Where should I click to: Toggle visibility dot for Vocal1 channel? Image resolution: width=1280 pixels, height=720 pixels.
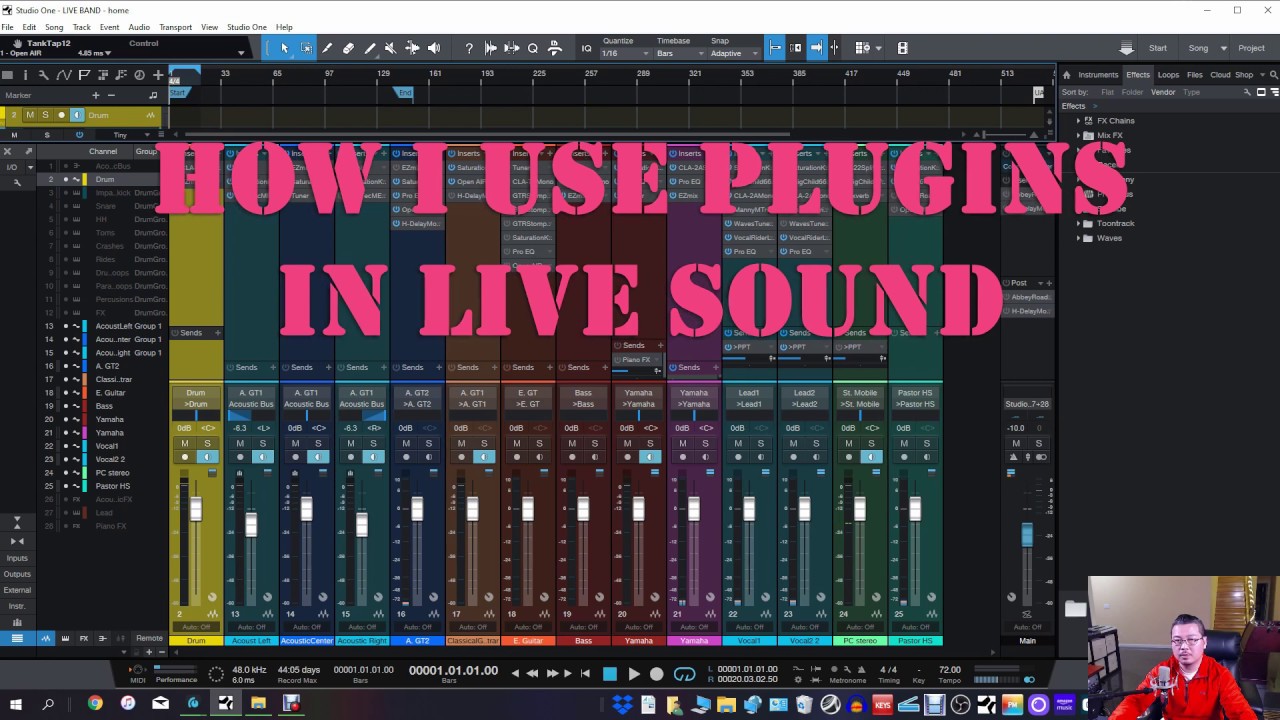tap(65, 446)
